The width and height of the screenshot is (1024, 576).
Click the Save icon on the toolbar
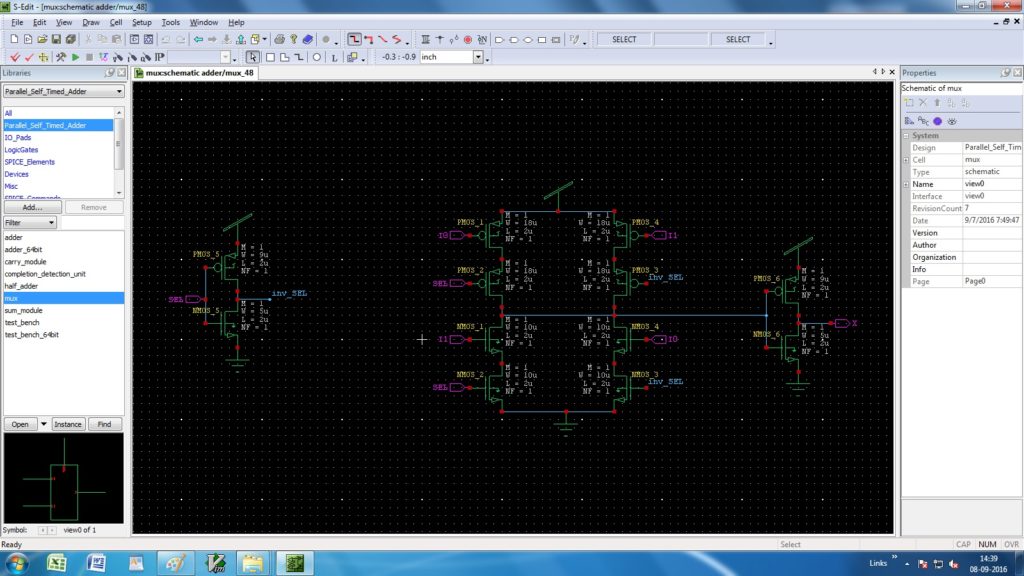click(56, 37)
